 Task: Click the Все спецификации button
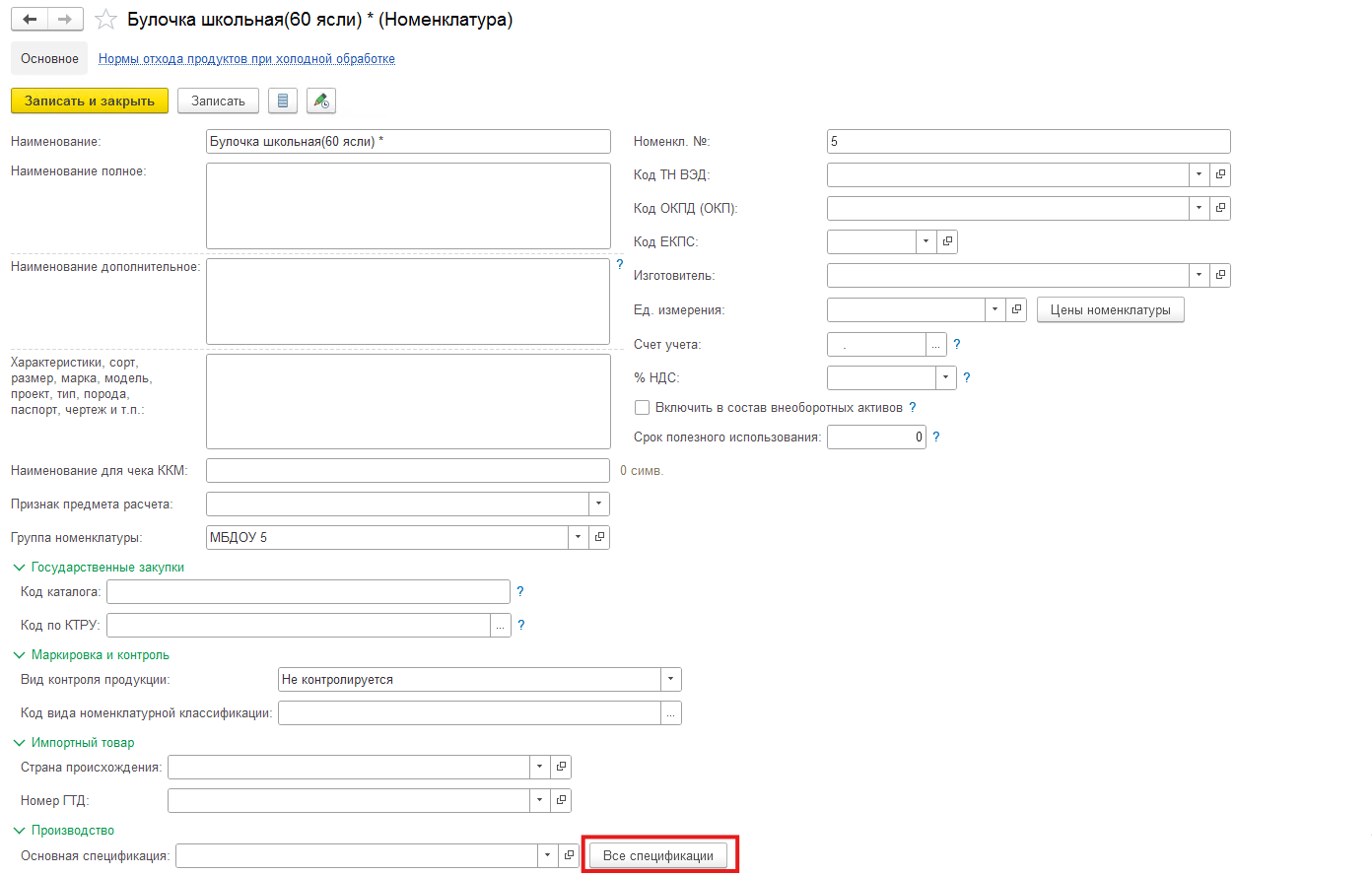click(658, 855)
